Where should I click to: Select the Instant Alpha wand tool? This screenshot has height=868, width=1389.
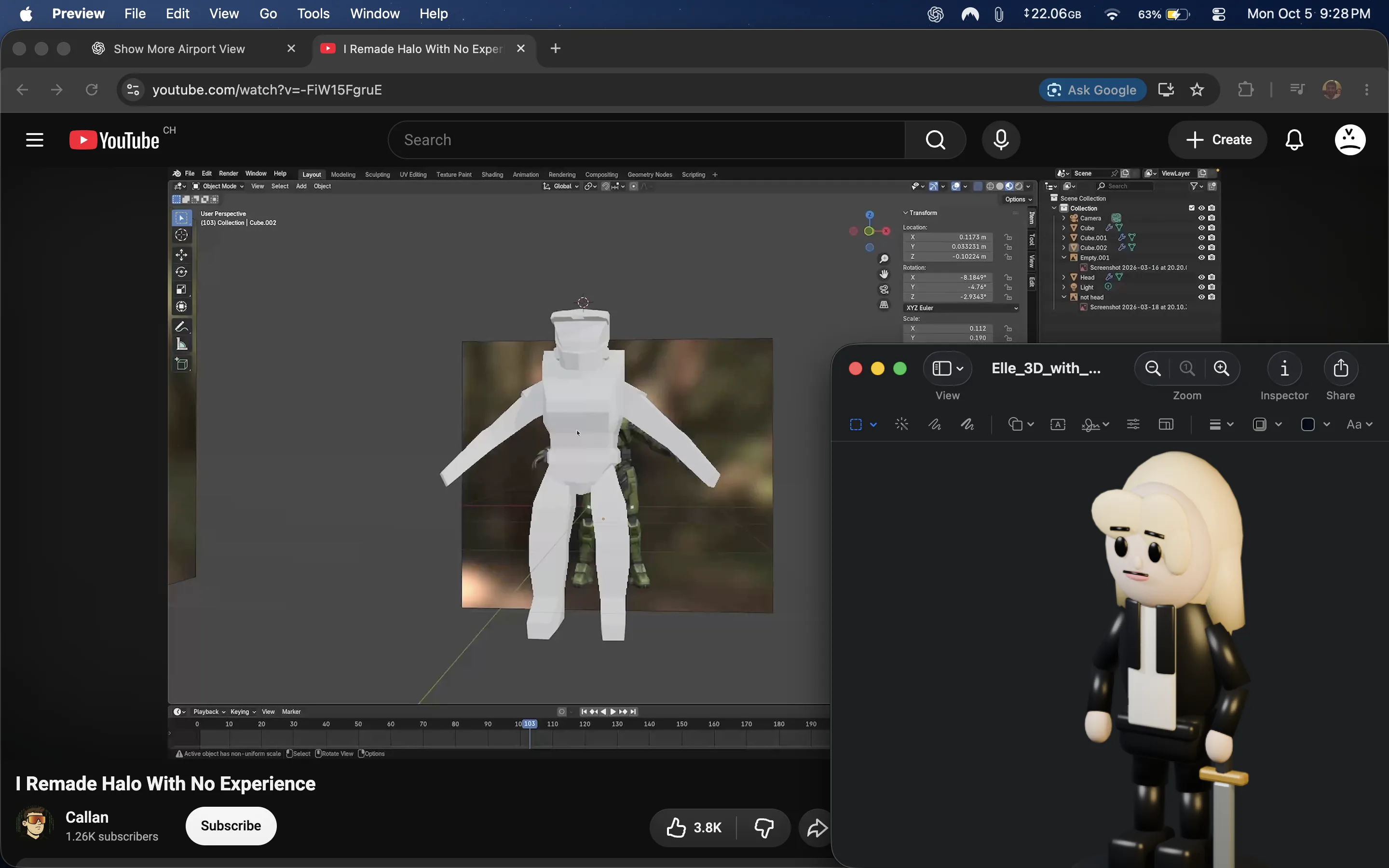pyautogui.click(x=902, y=424)
